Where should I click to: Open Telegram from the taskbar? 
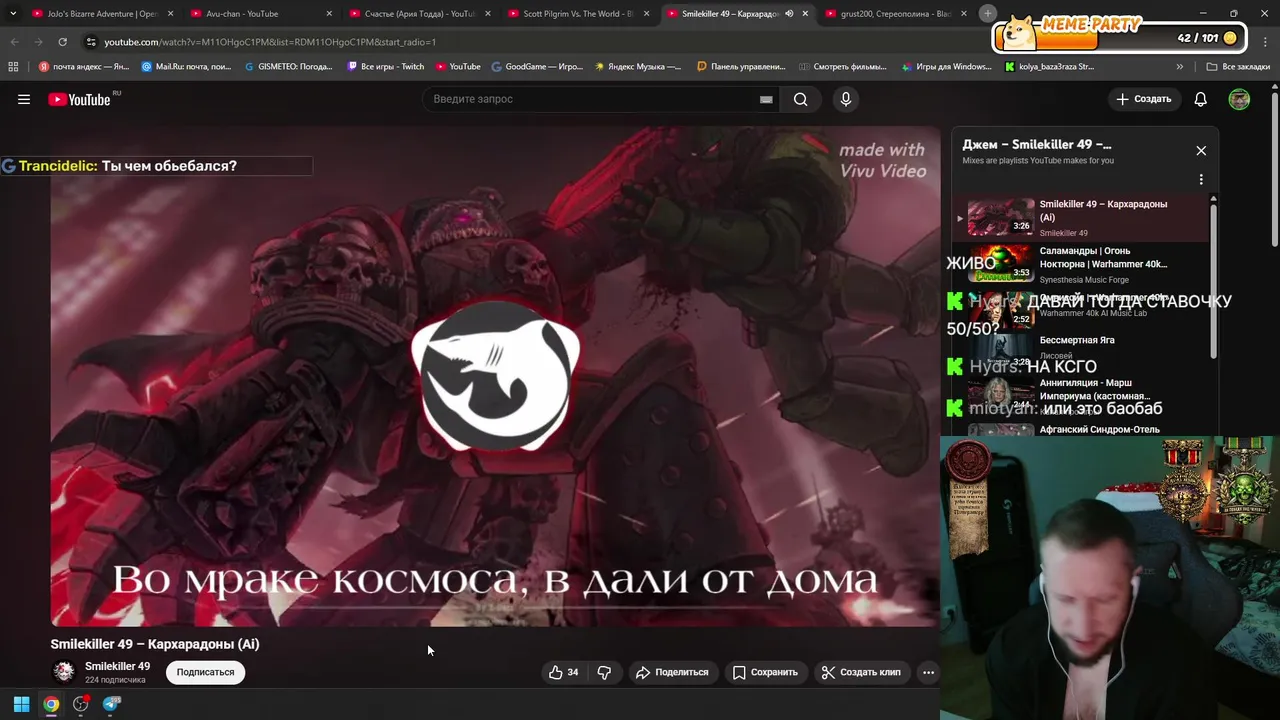[x=111, y=704]
